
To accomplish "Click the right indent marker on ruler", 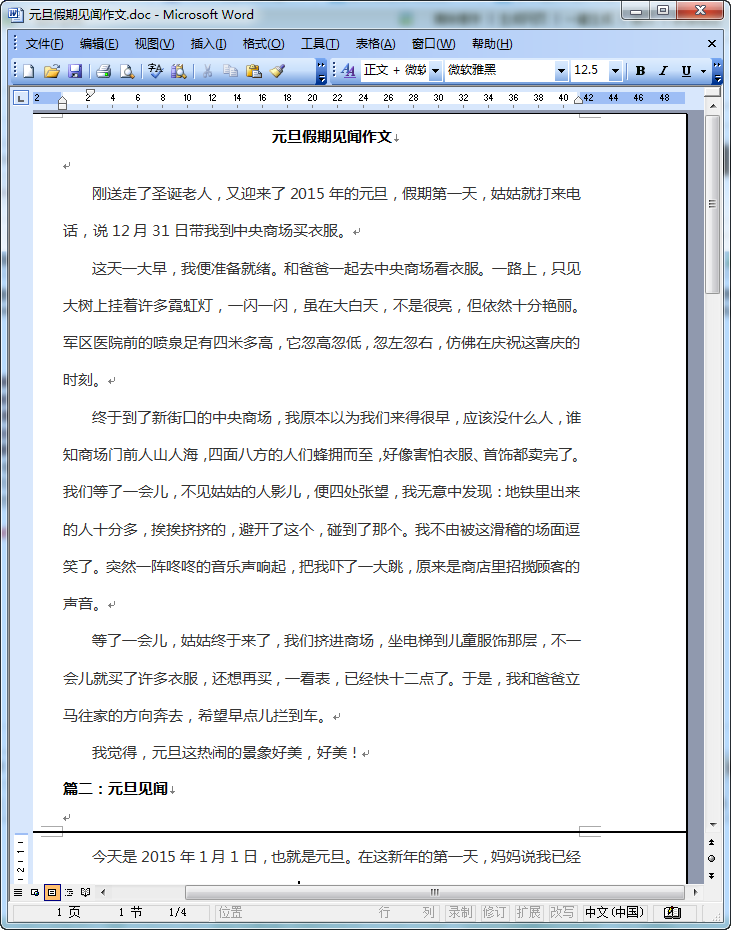I will (x=579, y=101).
